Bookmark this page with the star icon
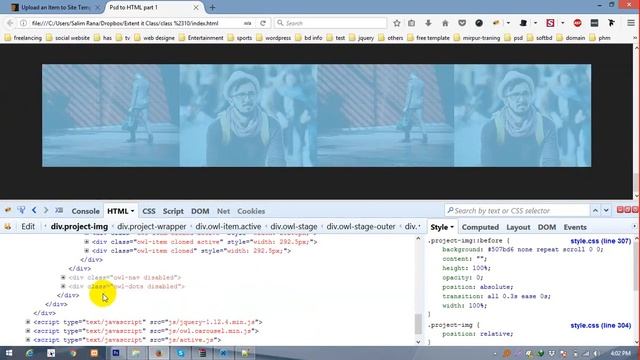This screenshot has width=640, height=360. pyautogui.click(x=396, y=23)
